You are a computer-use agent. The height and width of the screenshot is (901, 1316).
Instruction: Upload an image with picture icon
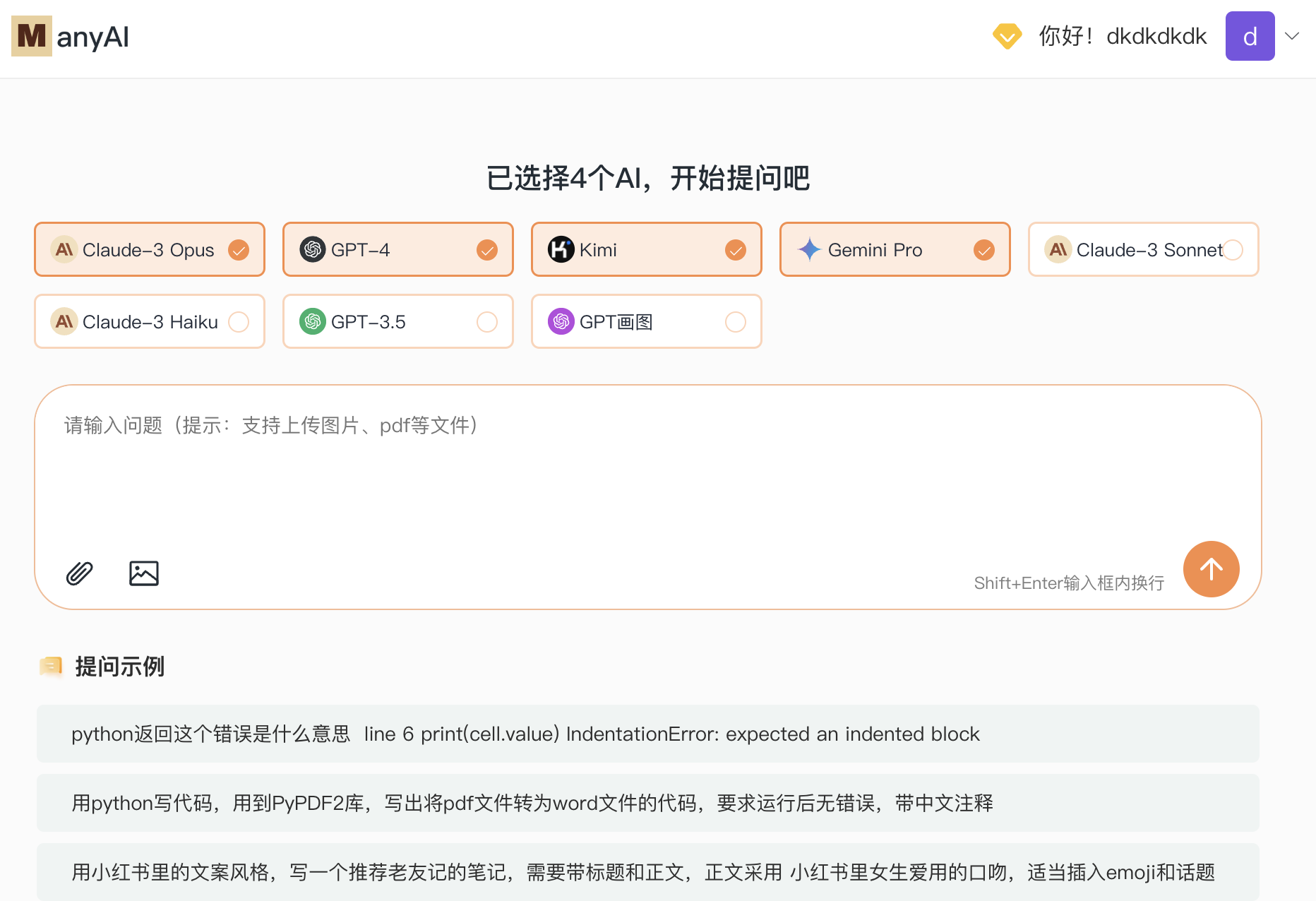pyautogui.click(x=144, y=573)
